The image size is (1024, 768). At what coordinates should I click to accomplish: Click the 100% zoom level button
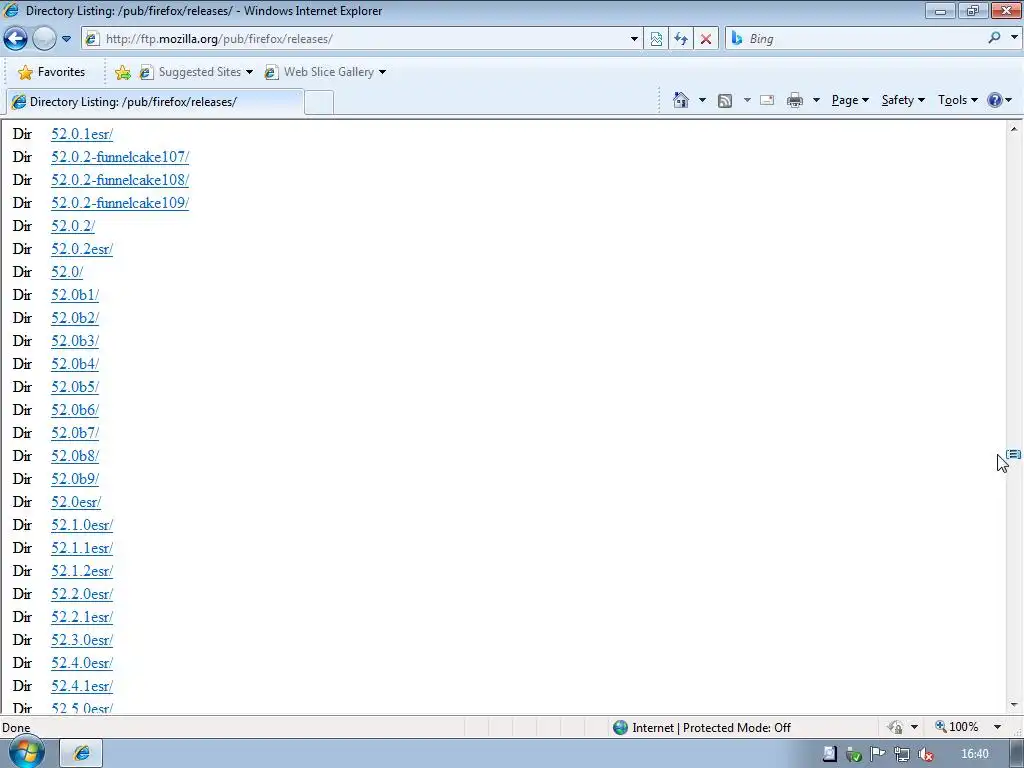957,727
